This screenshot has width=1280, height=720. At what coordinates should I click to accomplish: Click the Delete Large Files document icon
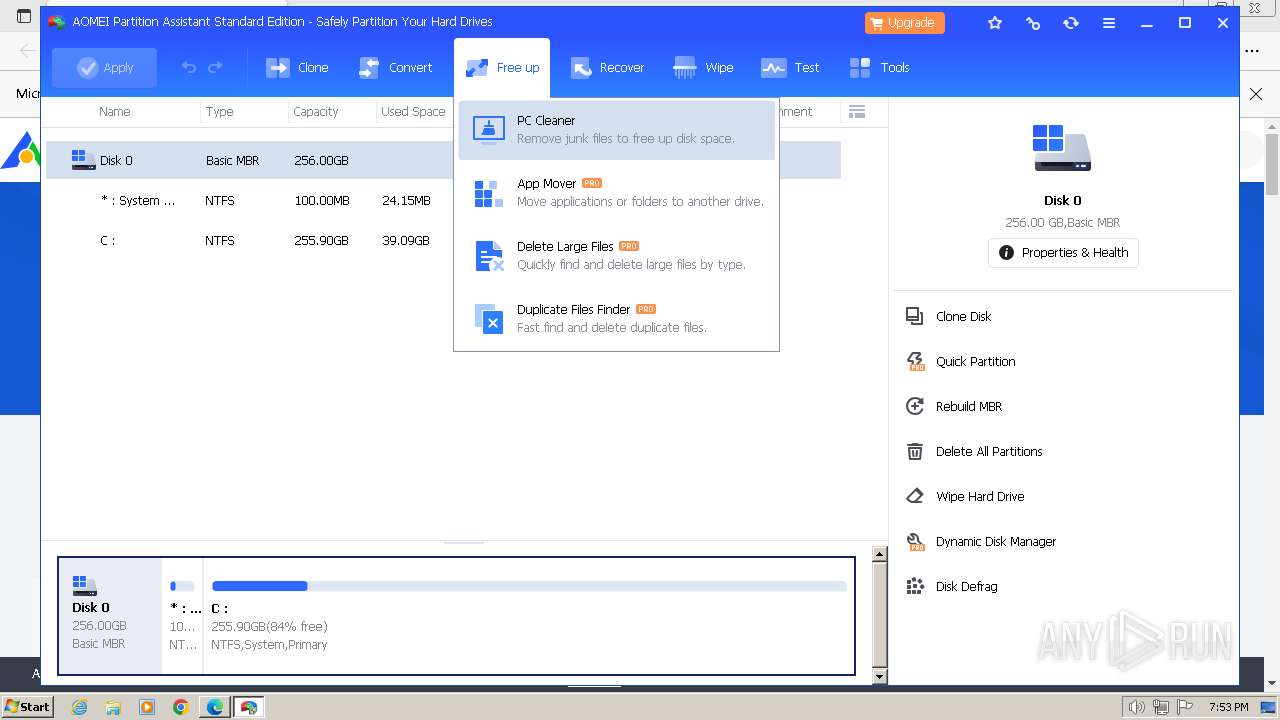point(489,256)
